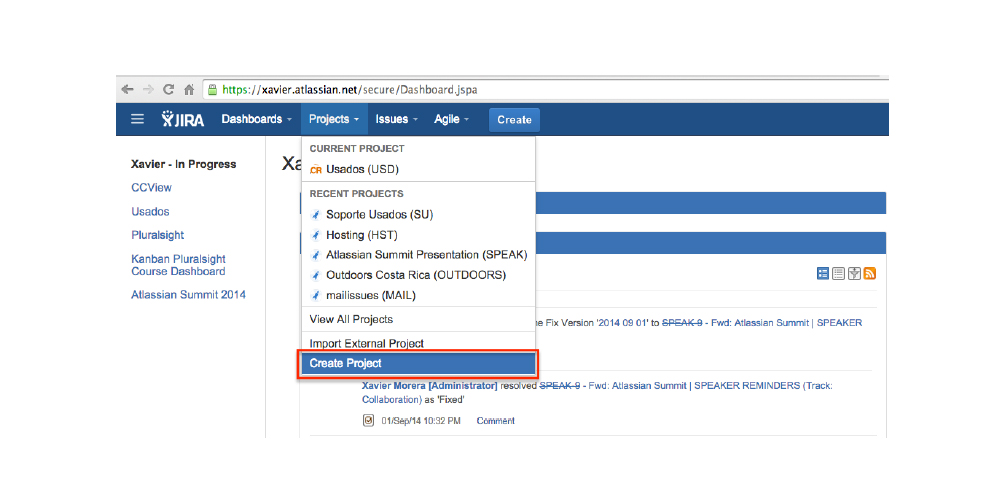Click Create Project in the Projects menu
The width and height of the screenshot is (1000, 503).
418,363
